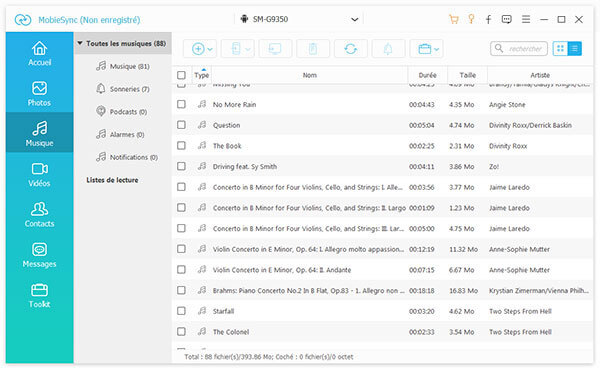Tick the select-all checkbox in header
This screenshot has width=600, height=370.
pos(181,75)
